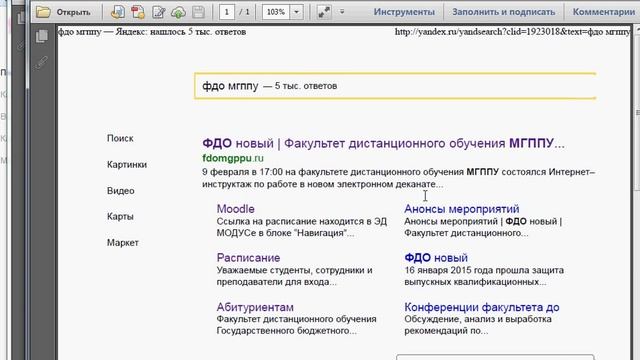
Task: Click text Обсуждение, анализ и выработка
Action: pos(478,319)
